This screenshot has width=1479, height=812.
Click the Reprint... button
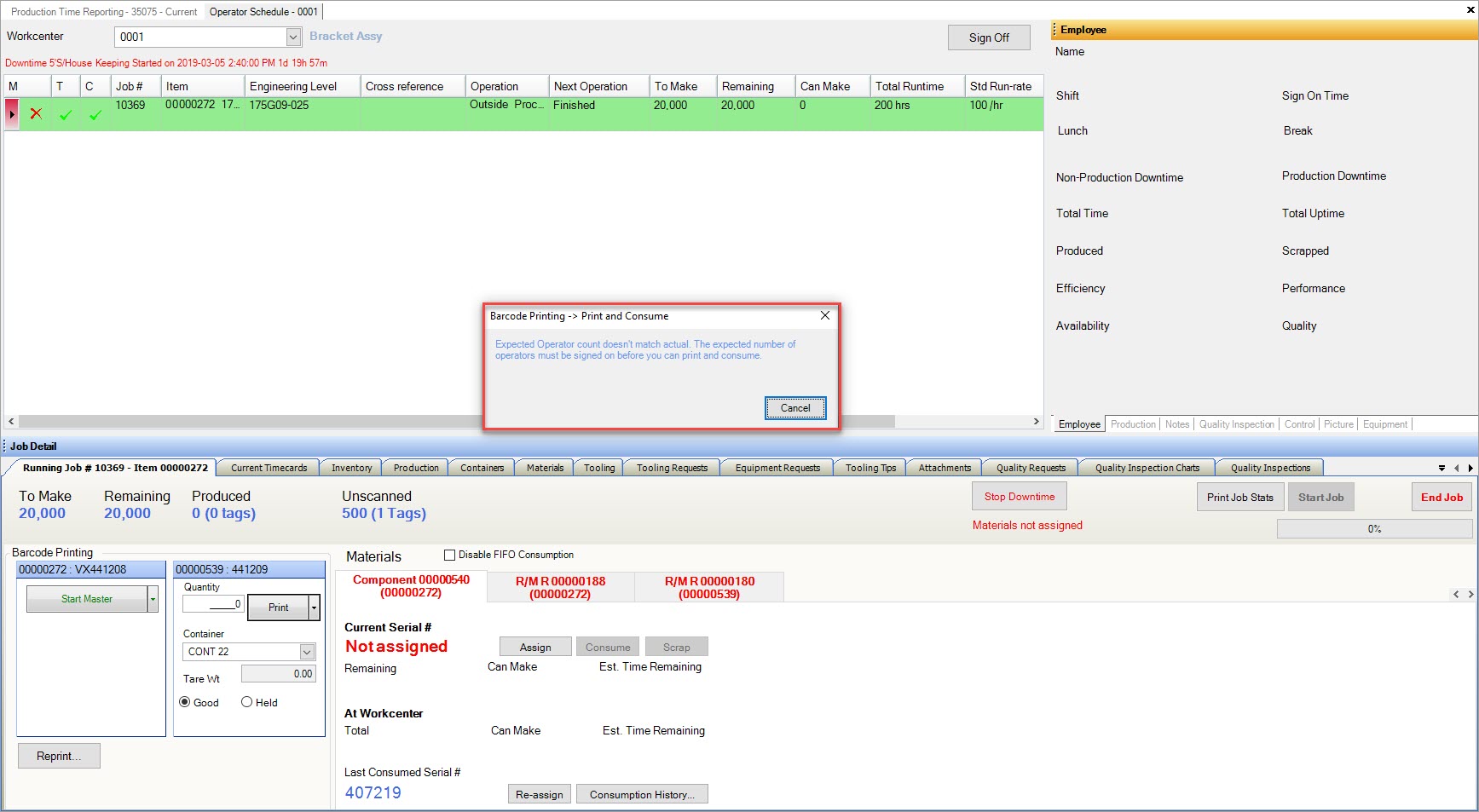[59, 756]
